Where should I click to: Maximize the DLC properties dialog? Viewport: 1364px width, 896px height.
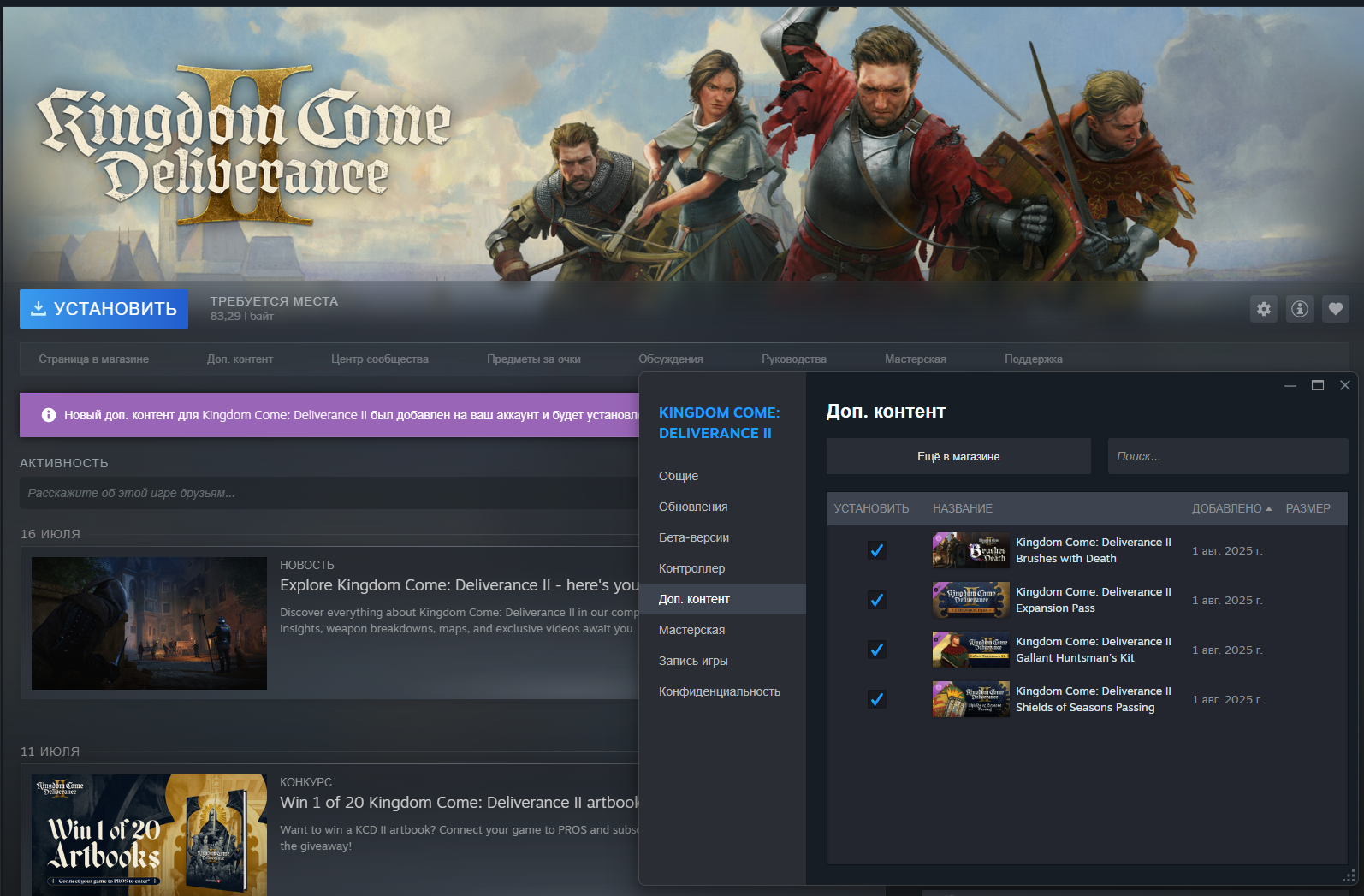click(x=1318, y=385)
